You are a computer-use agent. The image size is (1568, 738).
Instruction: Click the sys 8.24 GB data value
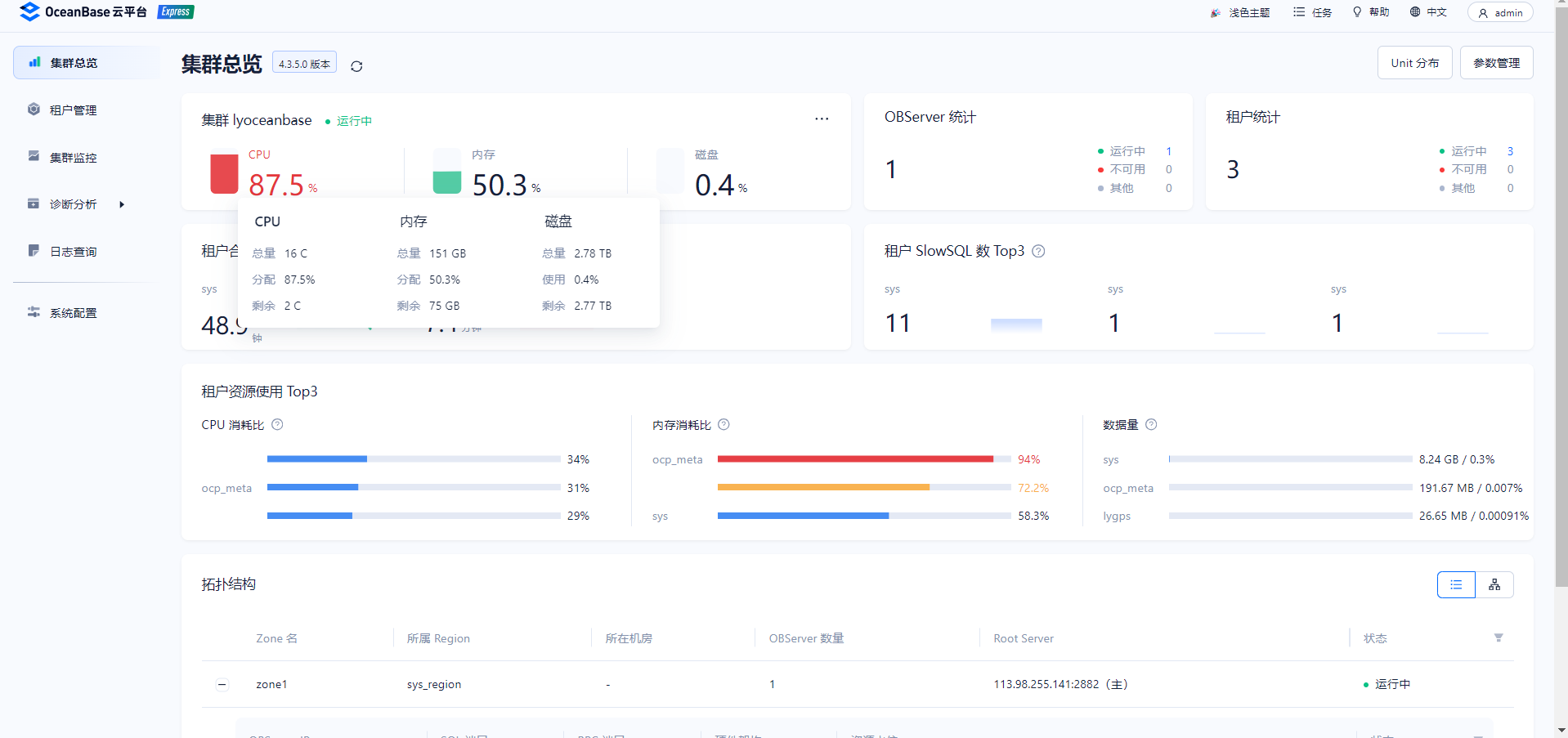pos(1457,459)
